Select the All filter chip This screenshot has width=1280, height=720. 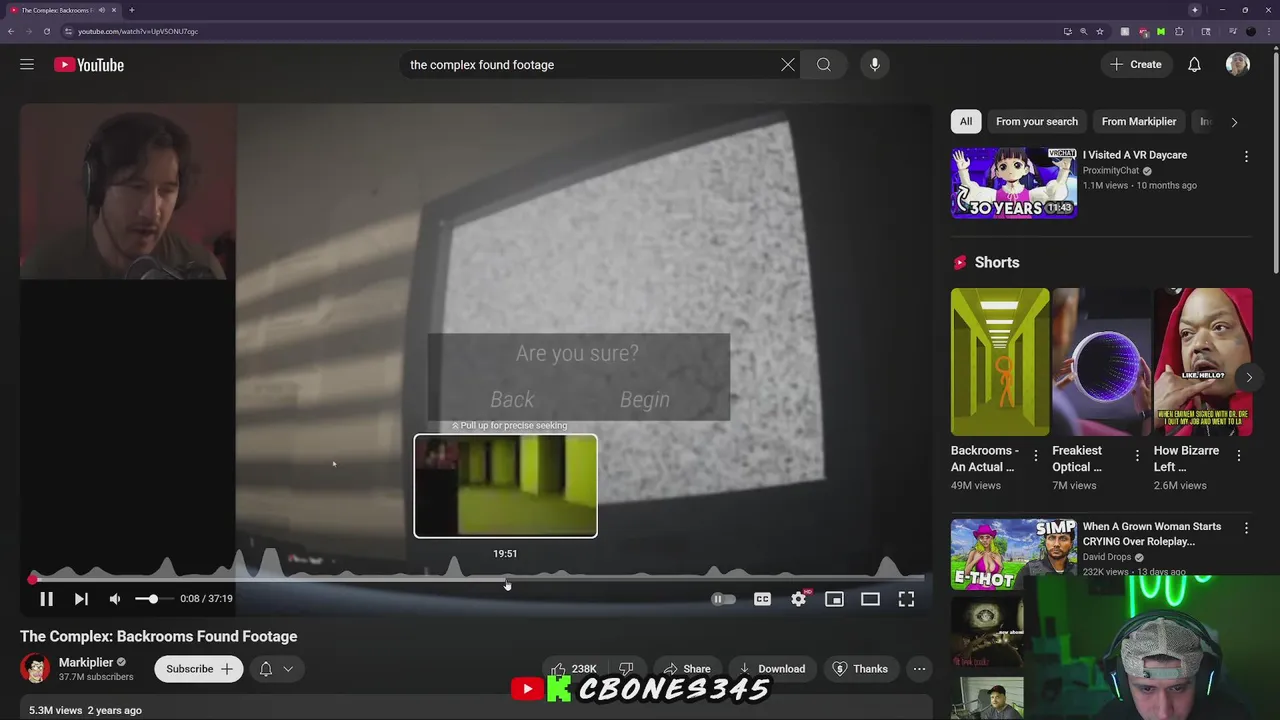pos(966,122)
